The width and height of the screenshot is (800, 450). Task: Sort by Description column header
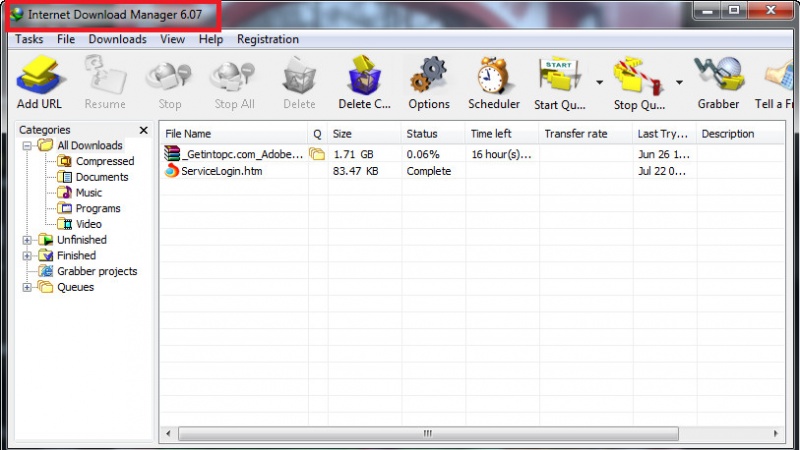[x=741, y=134]
